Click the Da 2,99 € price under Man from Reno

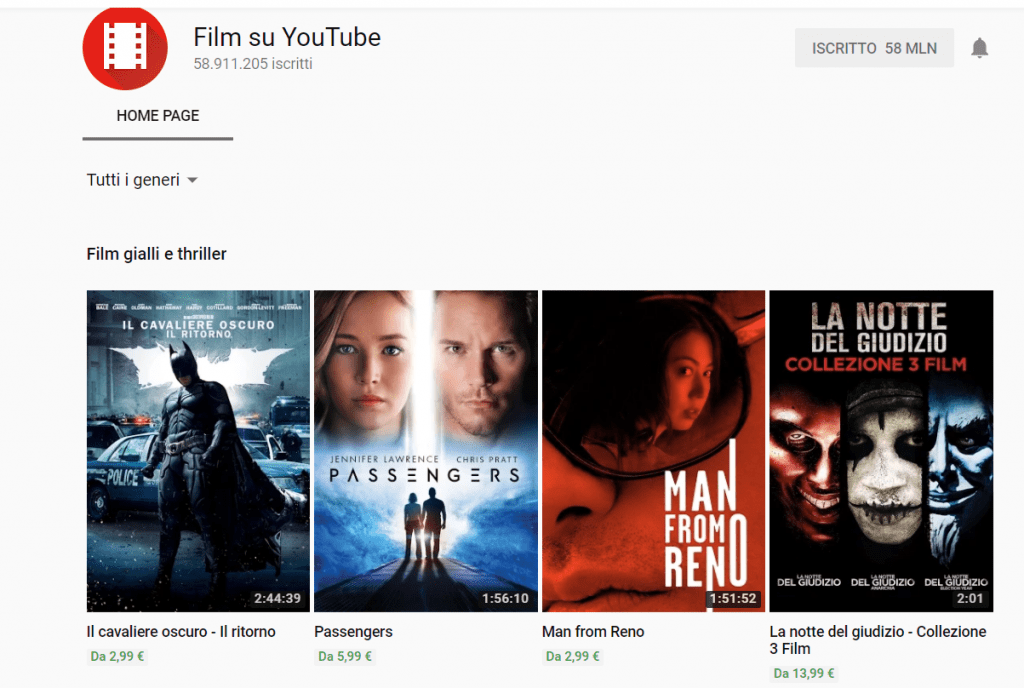click(573, 657)
